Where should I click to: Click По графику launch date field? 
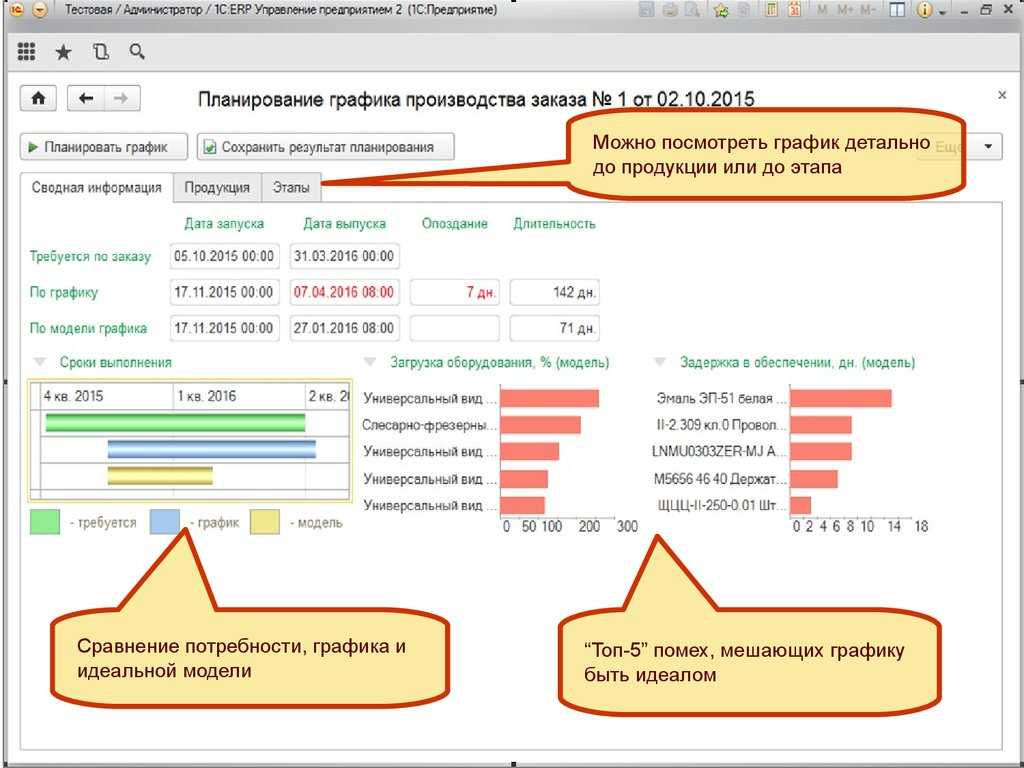225,292
